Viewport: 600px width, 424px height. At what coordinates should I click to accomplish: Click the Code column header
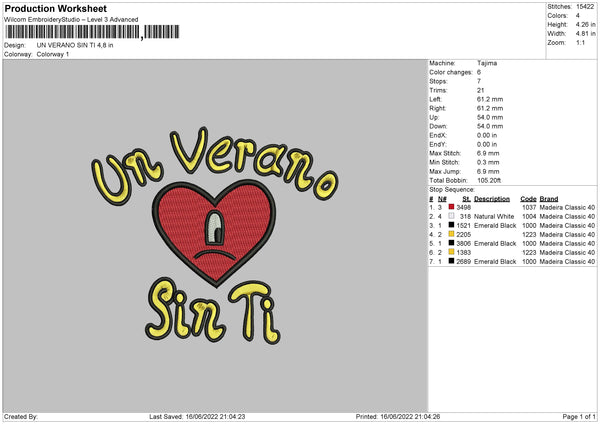[528, 199]
